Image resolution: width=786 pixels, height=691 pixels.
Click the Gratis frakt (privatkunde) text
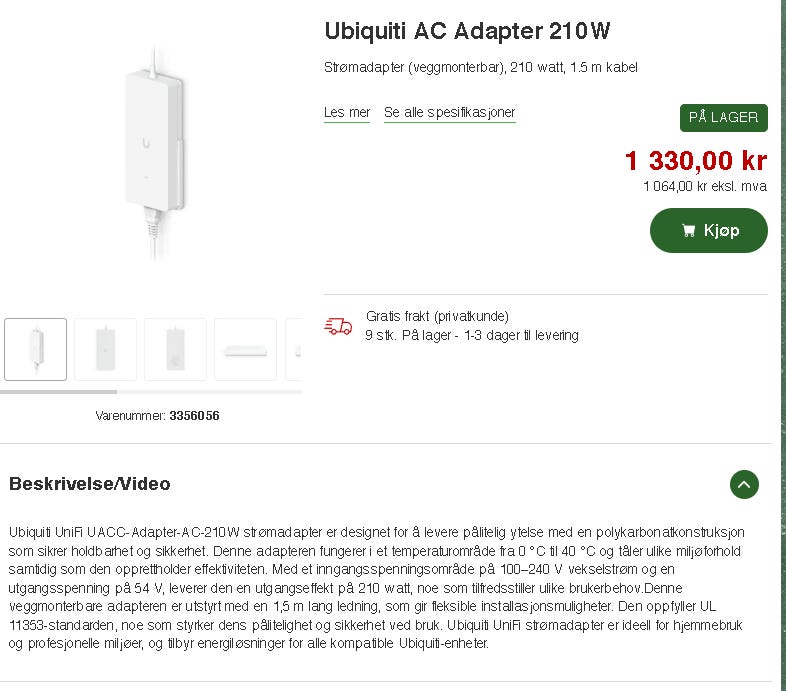[x=437, y=316]
